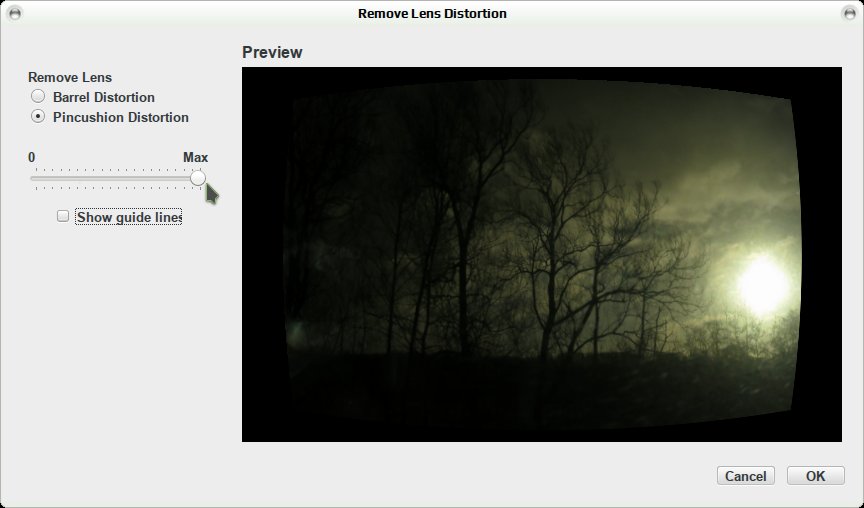Enable the Show guide lines checkbox
Viewport: 864px width, 508px height.
[x=63, y=216]
